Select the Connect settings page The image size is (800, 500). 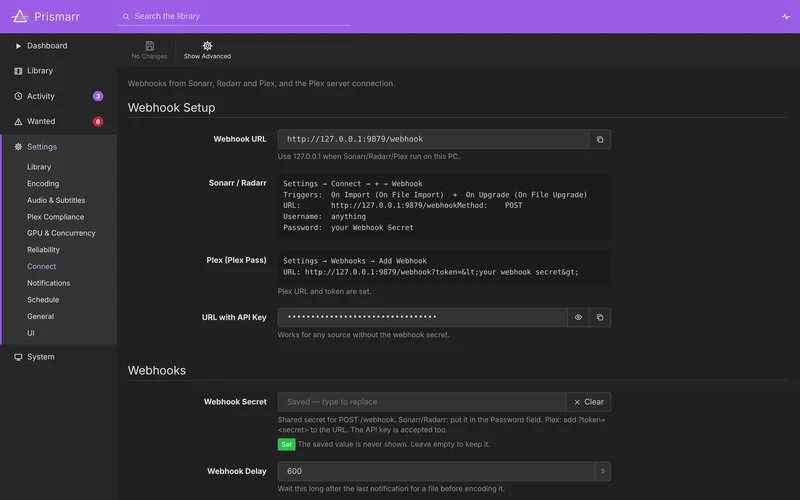pos(41,266)
